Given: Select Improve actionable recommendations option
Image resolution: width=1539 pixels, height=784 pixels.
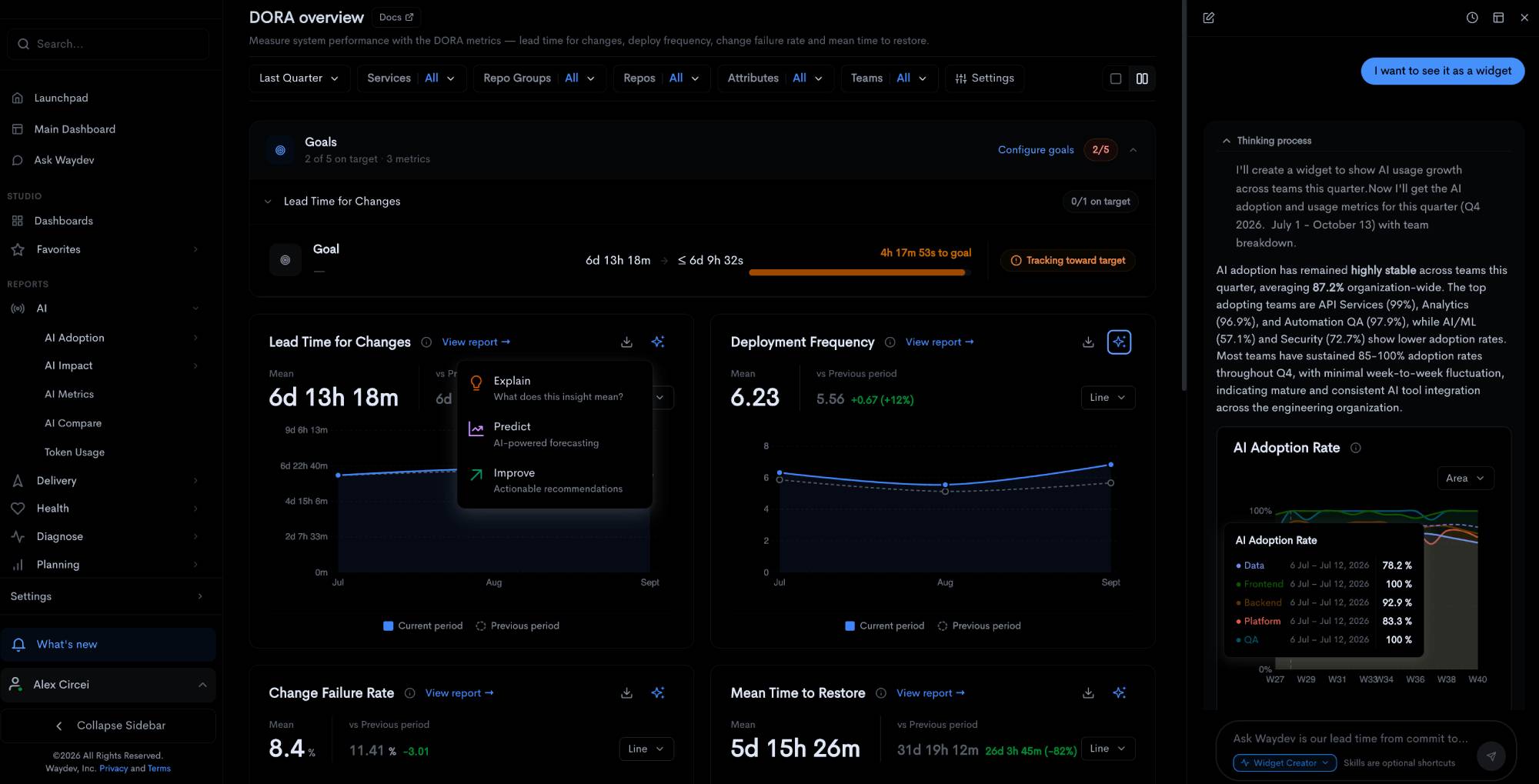Looking at the screenshot, I should (x=555, y=480).
